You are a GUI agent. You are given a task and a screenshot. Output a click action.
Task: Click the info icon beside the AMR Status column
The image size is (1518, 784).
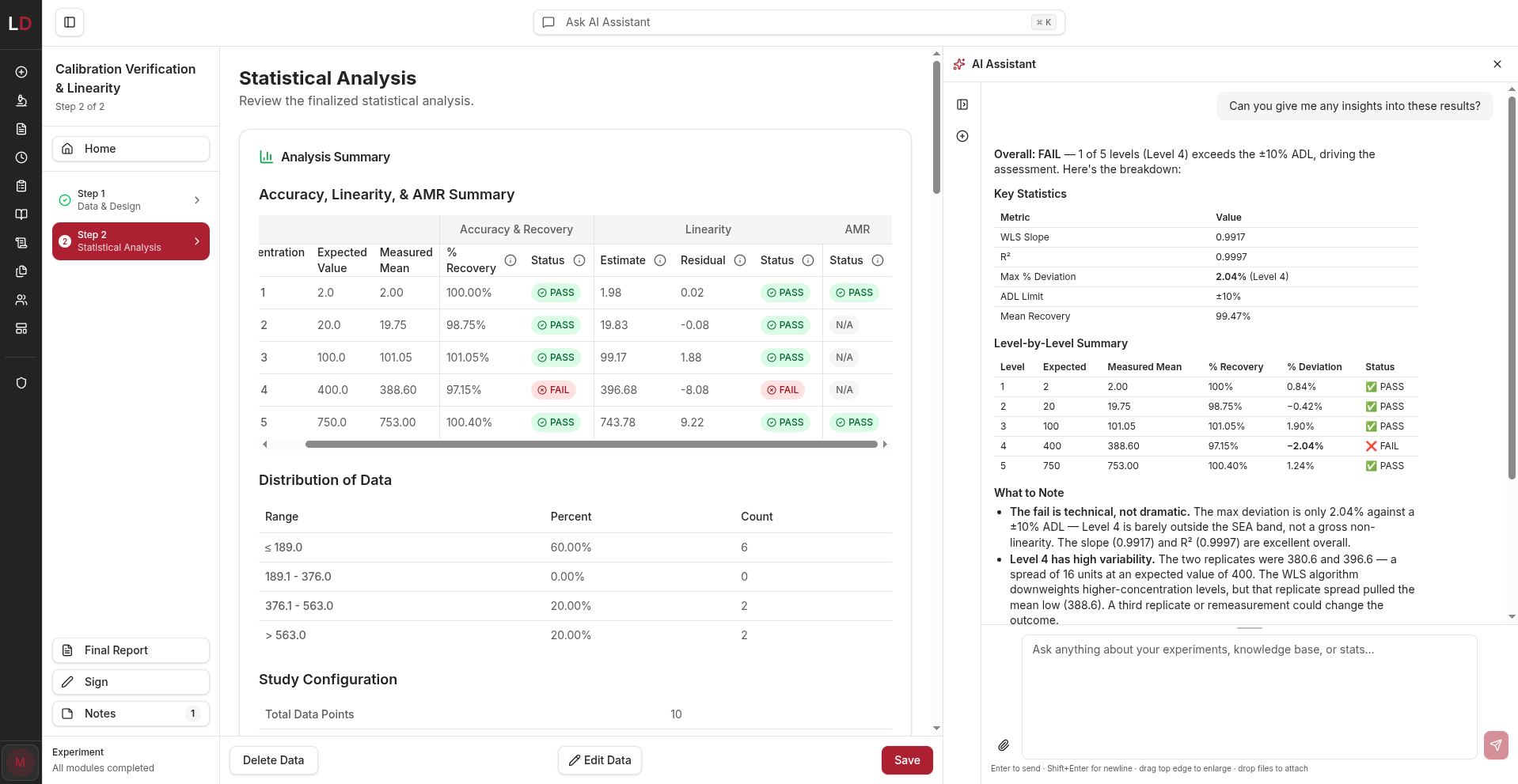(x=878, y=260)
